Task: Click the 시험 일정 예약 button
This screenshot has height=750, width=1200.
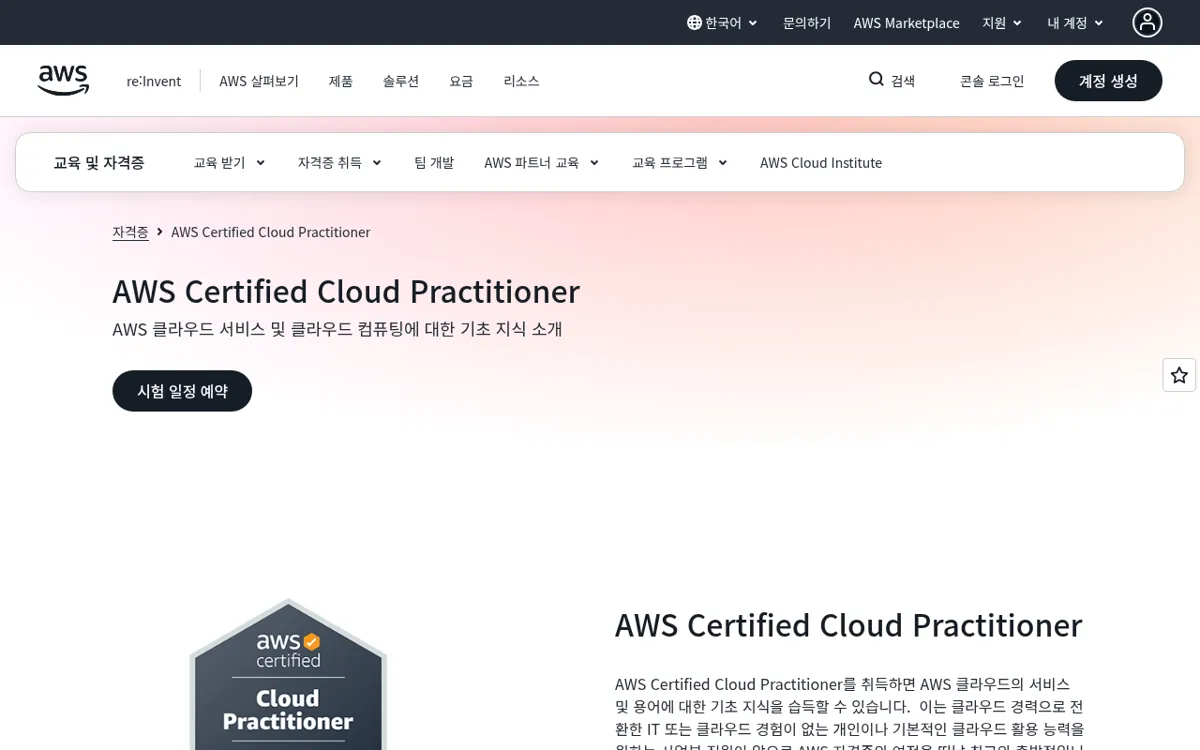Action: 182,391
